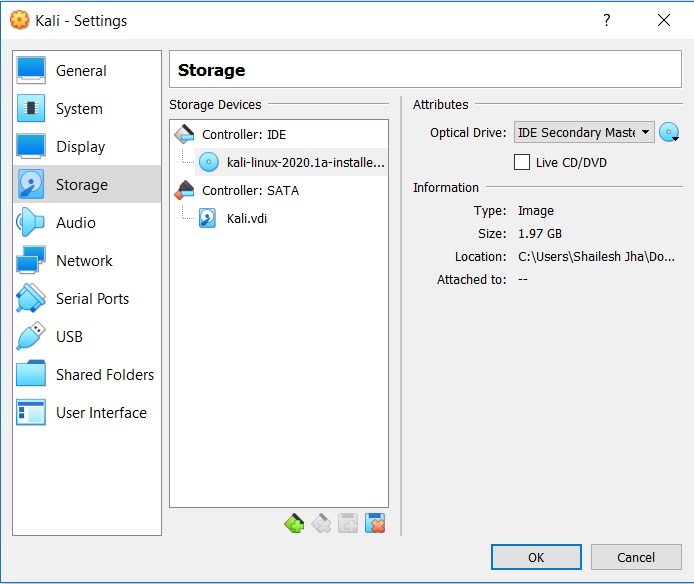The height and width of the screenshot is (584, 694).
Task: Click the optical disc icon beside kali-linux ISO
Action: tap(208, 162)
